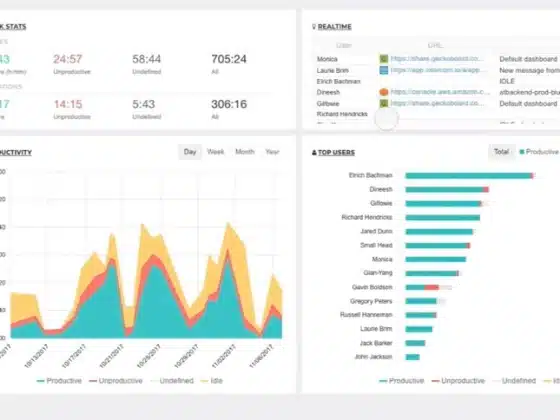Screen dimensions: 560x420
Task: Click the 5:43 Undefined stat
Action: 144,104
